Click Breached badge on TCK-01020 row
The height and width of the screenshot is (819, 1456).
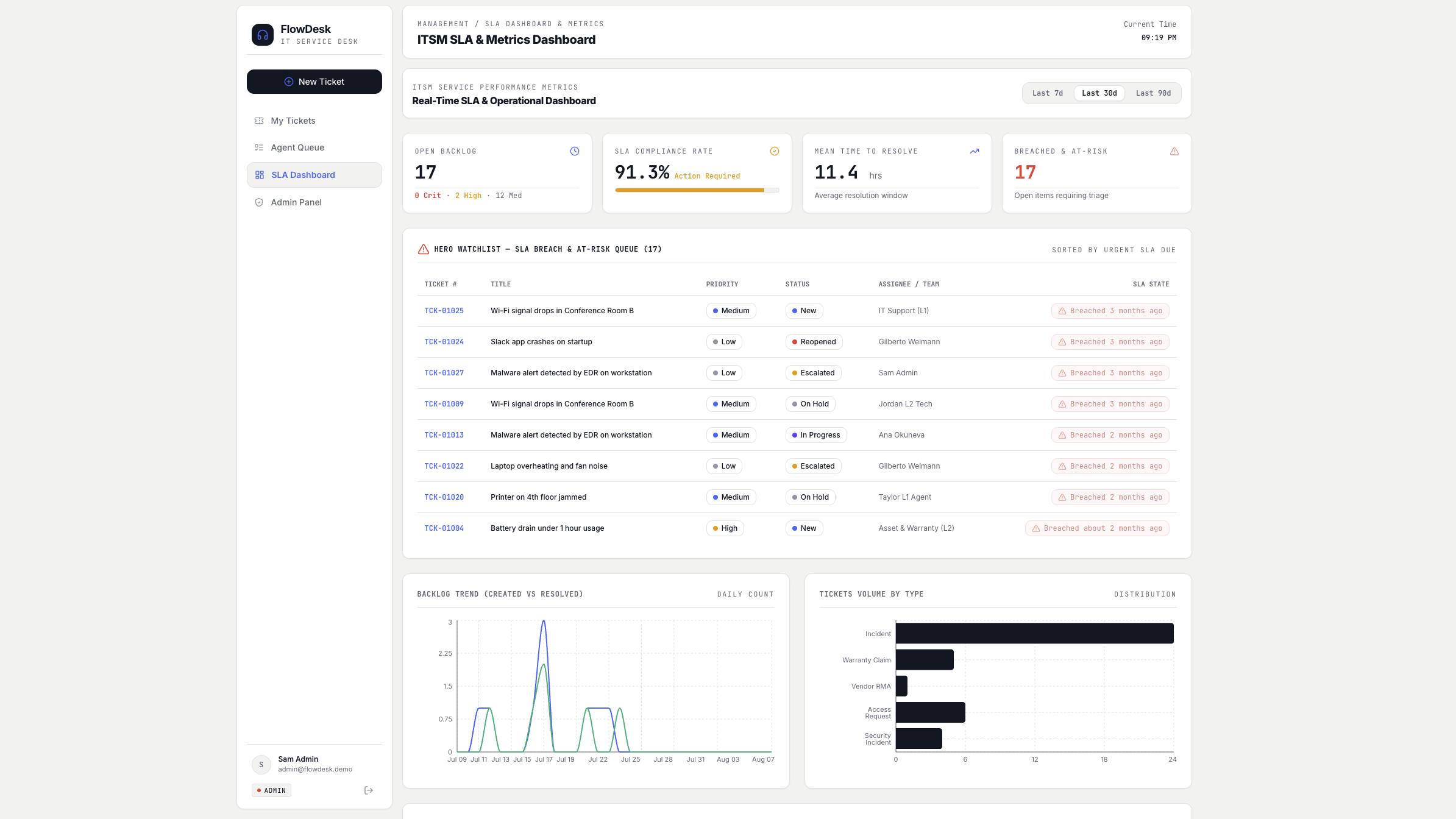1110,497
